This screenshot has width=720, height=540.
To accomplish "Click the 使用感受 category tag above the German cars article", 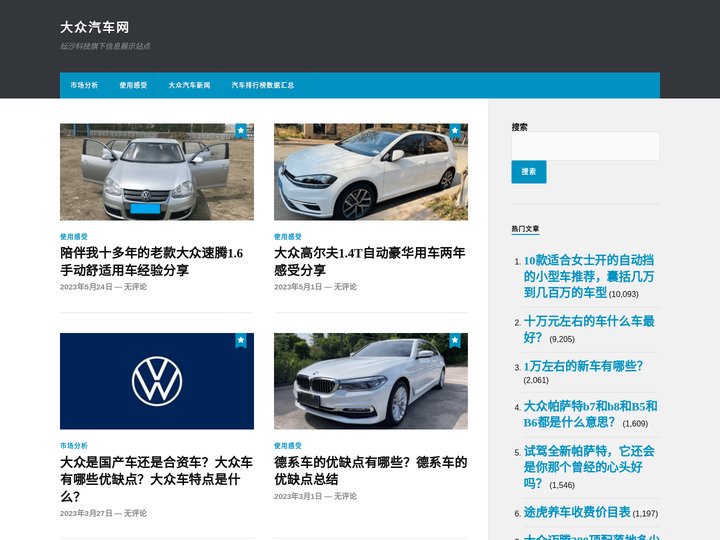I will tap(288, 445).
